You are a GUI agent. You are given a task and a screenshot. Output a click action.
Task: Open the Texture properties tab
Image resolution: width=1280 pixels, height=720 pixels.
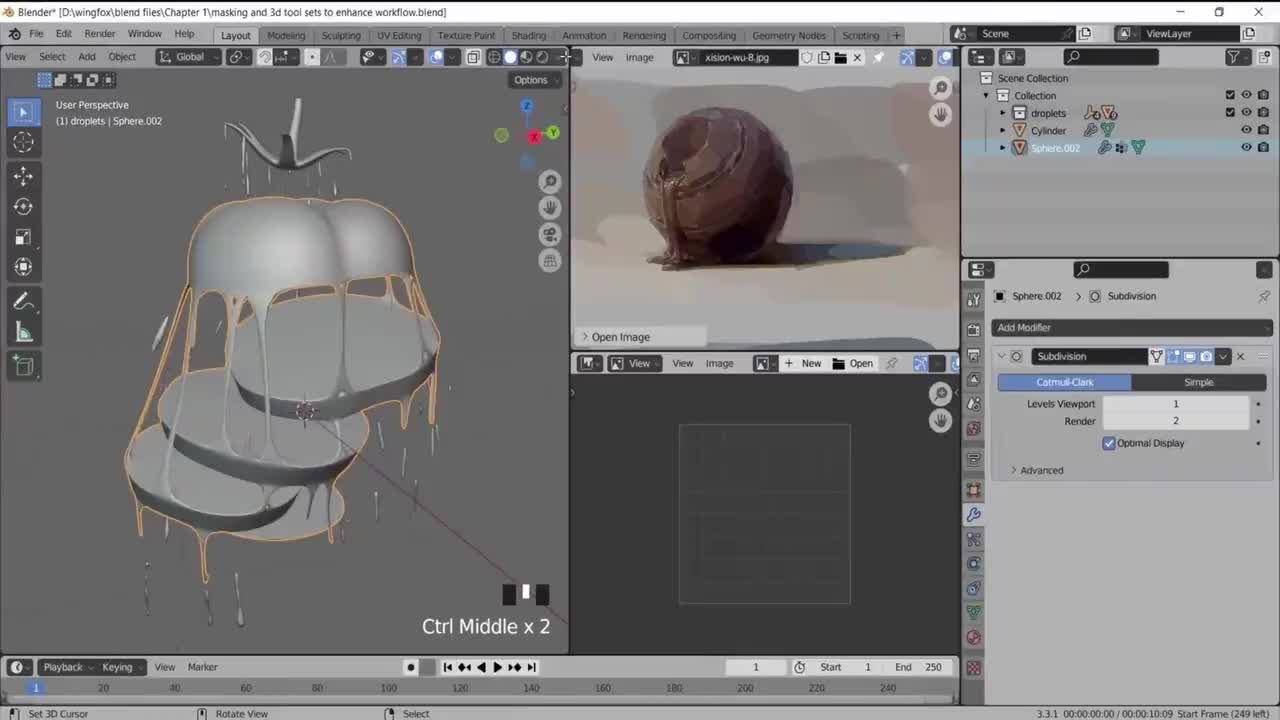point(974,667)
